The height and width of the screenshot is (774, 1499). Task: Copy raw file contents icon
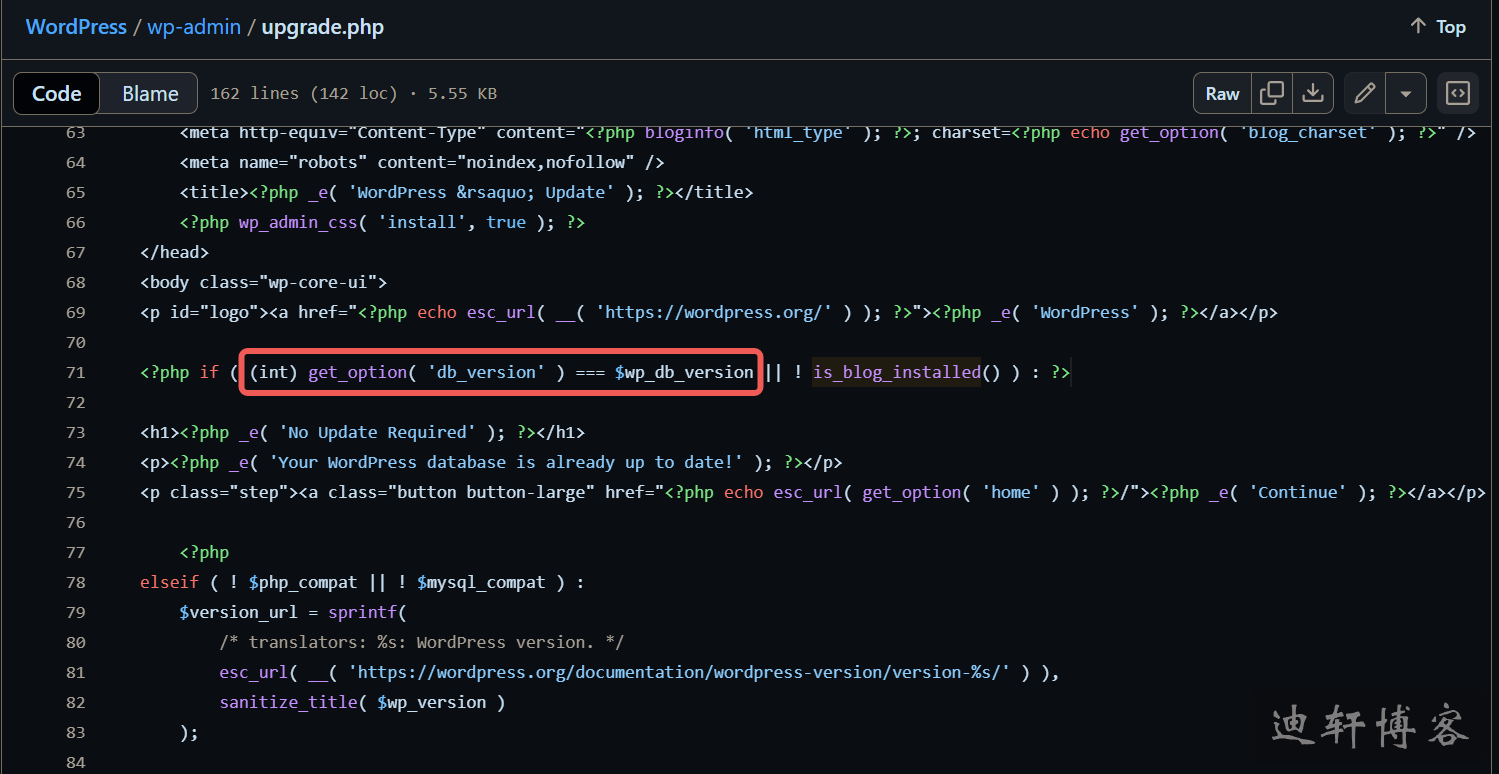(x=1272, y=94)
